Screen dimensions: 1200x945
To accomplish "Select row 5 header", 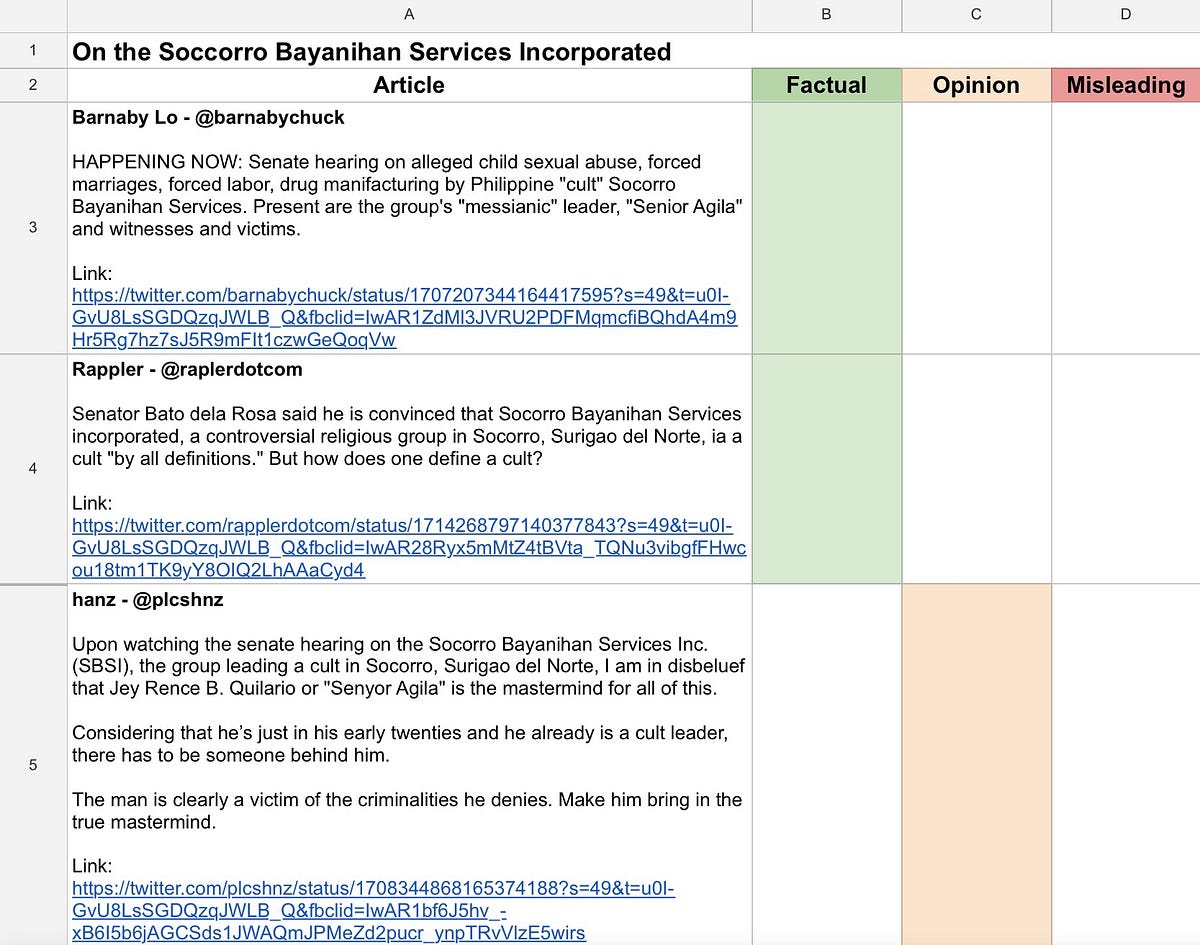I will pos(33,765).
